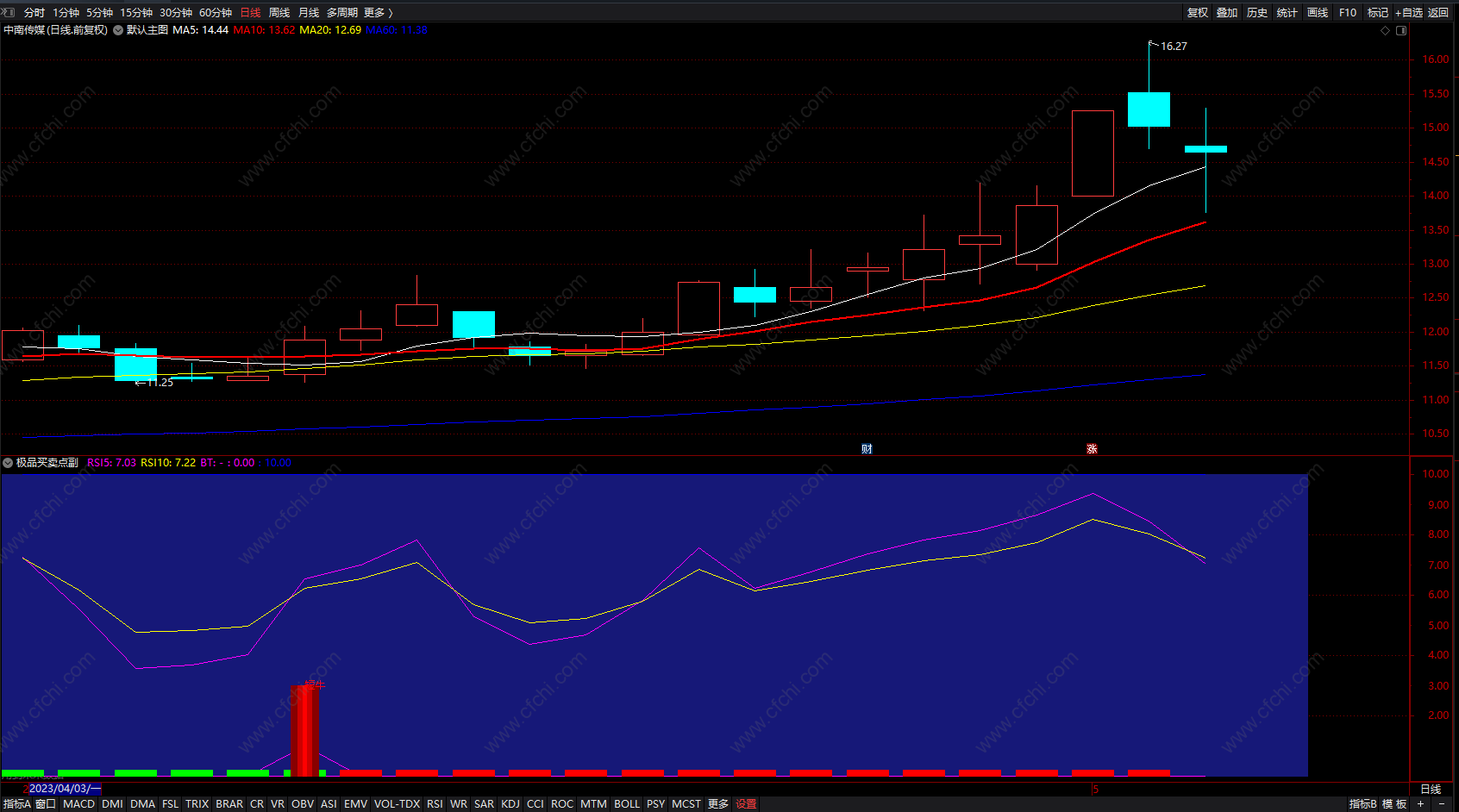The height and width of the screenshot is (812, 1459).
Task: Select the ASI indicator
Action: (329, 803)
